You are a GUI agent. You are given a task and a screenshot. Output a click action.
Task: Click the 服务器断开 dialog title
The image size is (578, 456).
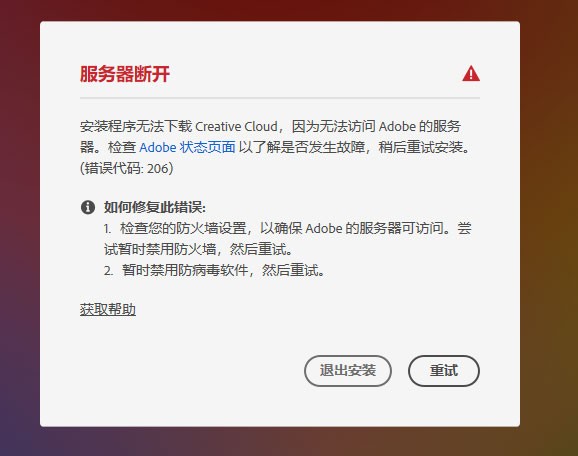125,74
